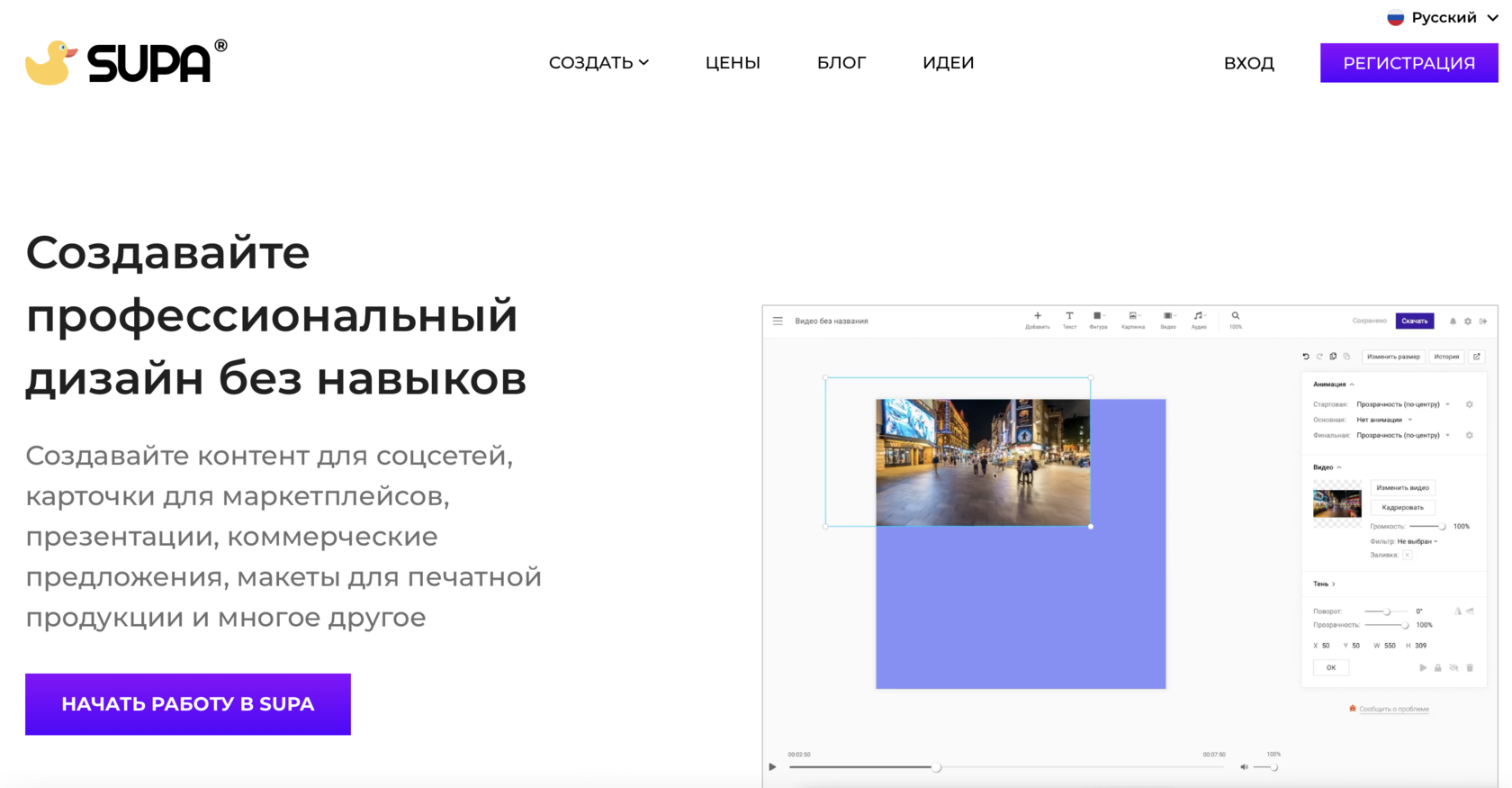Open the Стартовая animation dropdown

(x=1403, y=404)
